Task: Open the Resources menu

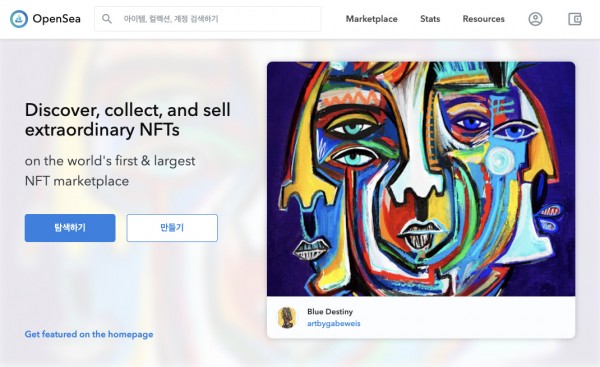Action: click(483, 19)
